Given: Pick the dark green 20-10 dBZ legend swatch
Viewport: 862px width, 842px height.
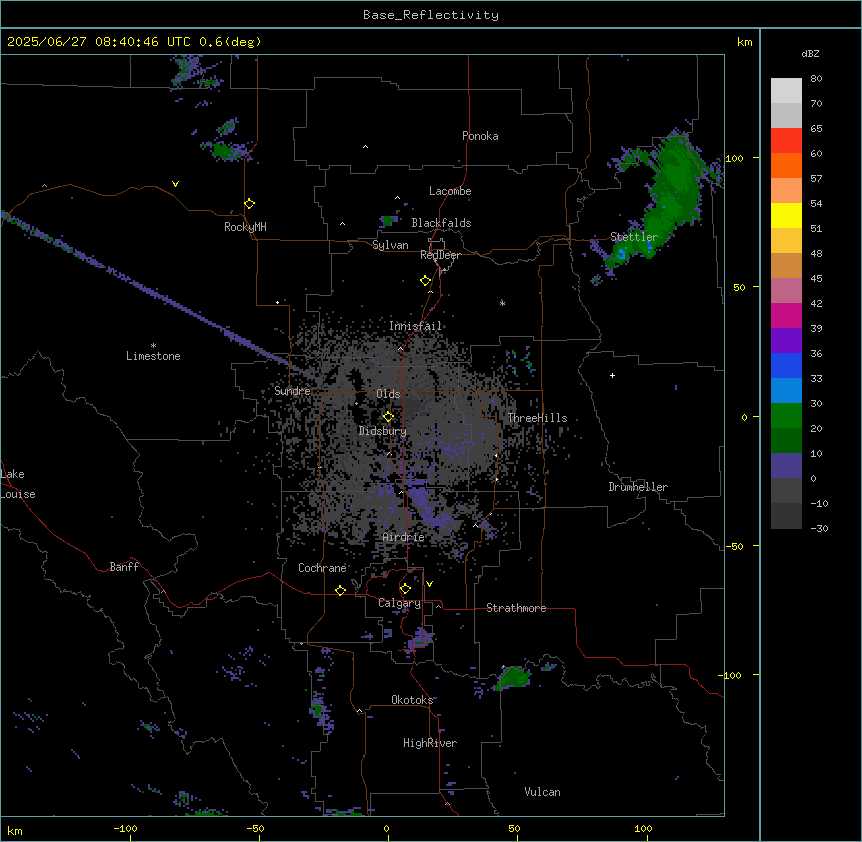Looking at the screenshot, I should (786, 440).
